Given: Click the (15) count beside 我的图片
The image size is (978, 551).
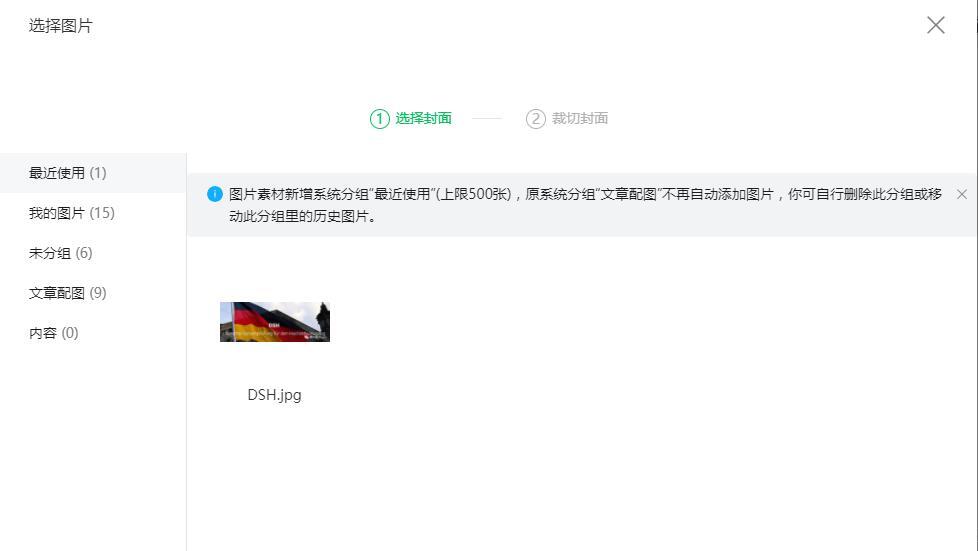Looking at the screenshot, I should (102, 213).
